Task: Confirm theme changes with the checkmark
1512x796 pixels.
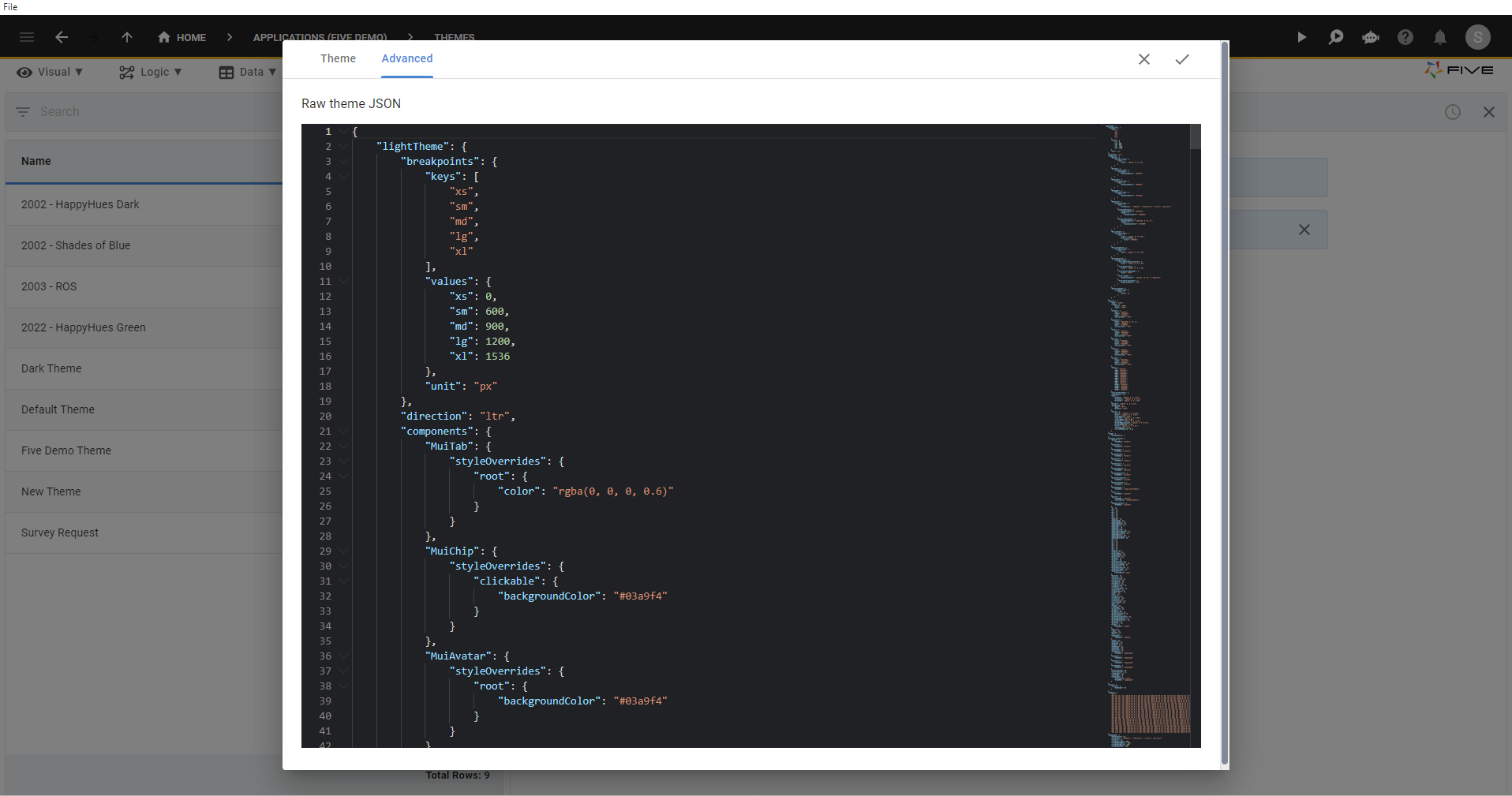Action: tap(1181, 59)
